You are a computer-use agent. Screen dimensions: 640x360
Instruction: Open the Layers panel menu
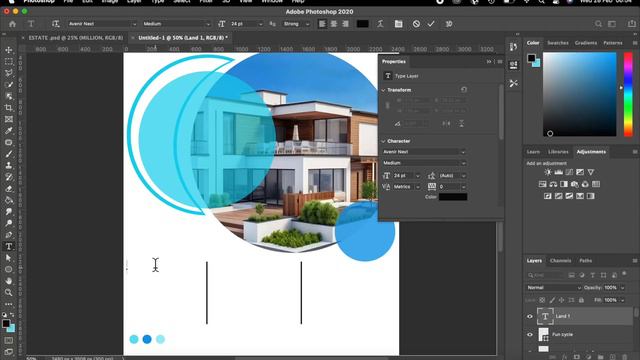tap(635, 260)
